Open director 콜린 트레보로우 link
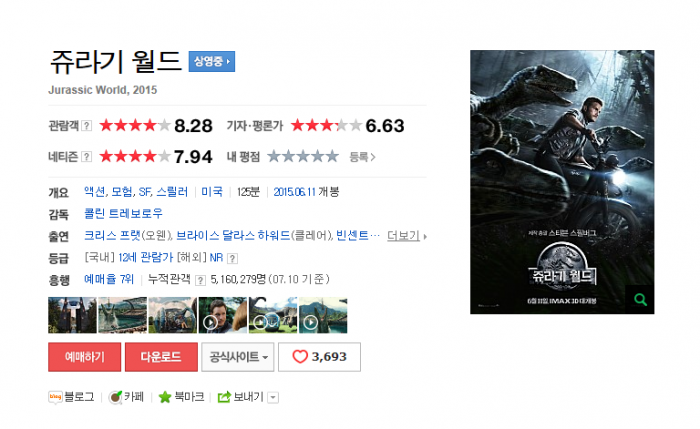Viewport: 700px width, 429px height. click(124, 213)
